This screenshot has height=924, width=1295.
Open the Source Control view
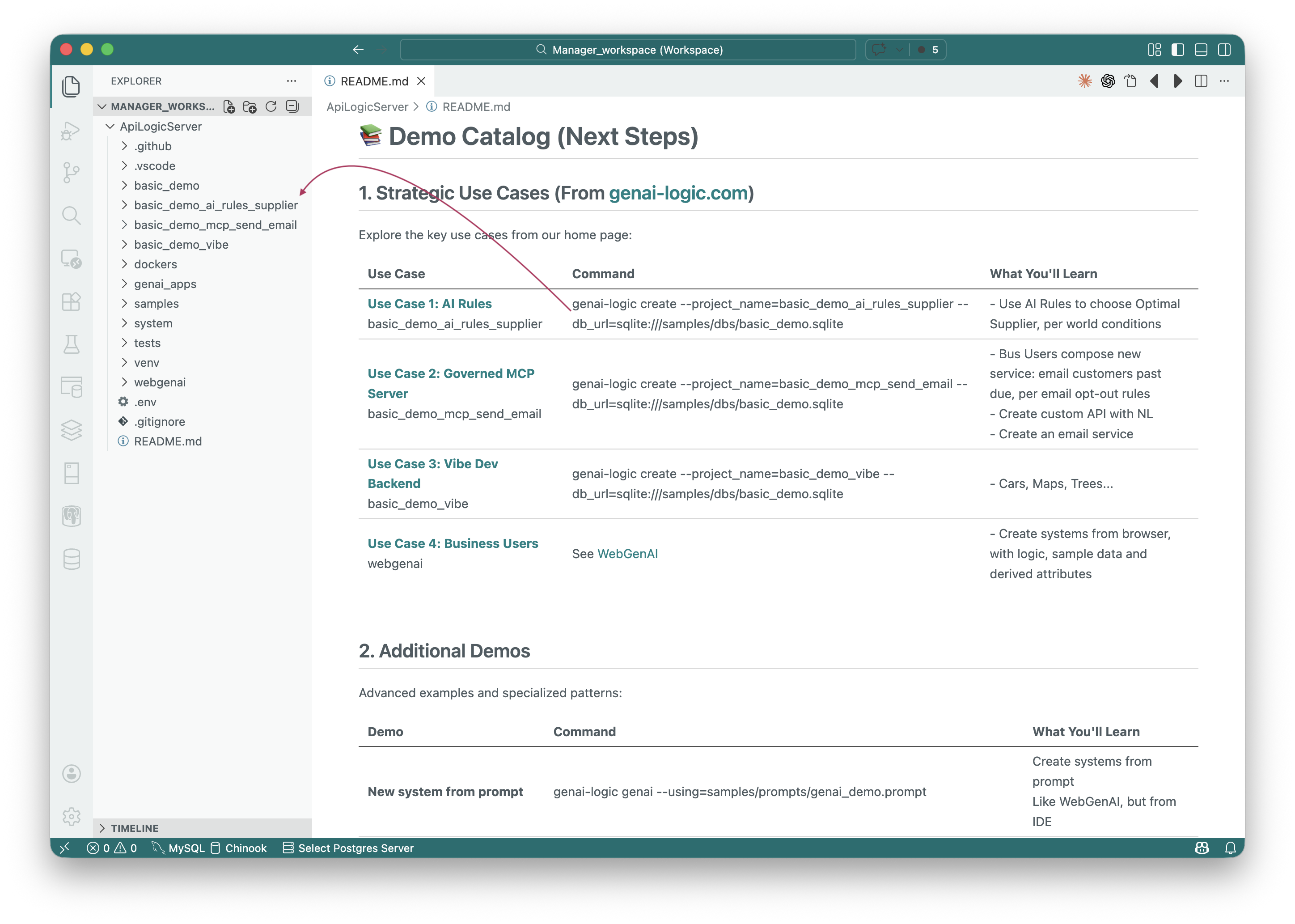coord(71,172)
